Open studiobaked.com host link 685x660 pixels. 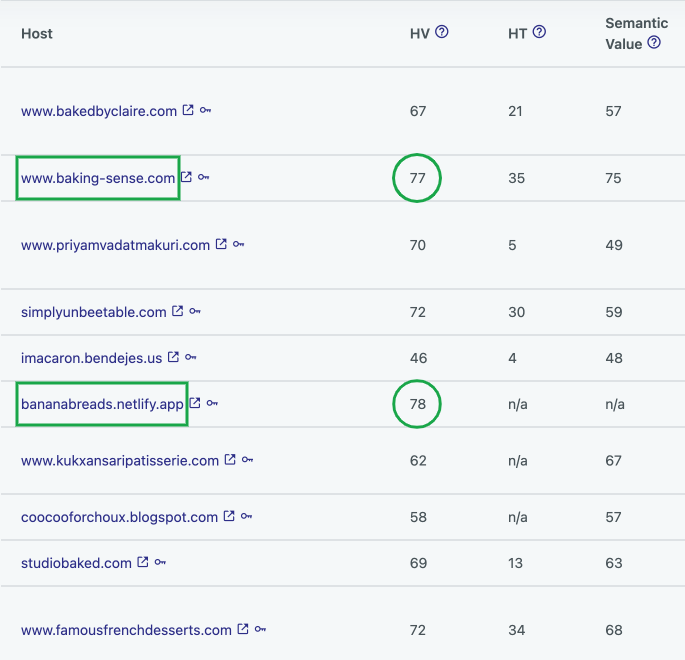(76, 563)
